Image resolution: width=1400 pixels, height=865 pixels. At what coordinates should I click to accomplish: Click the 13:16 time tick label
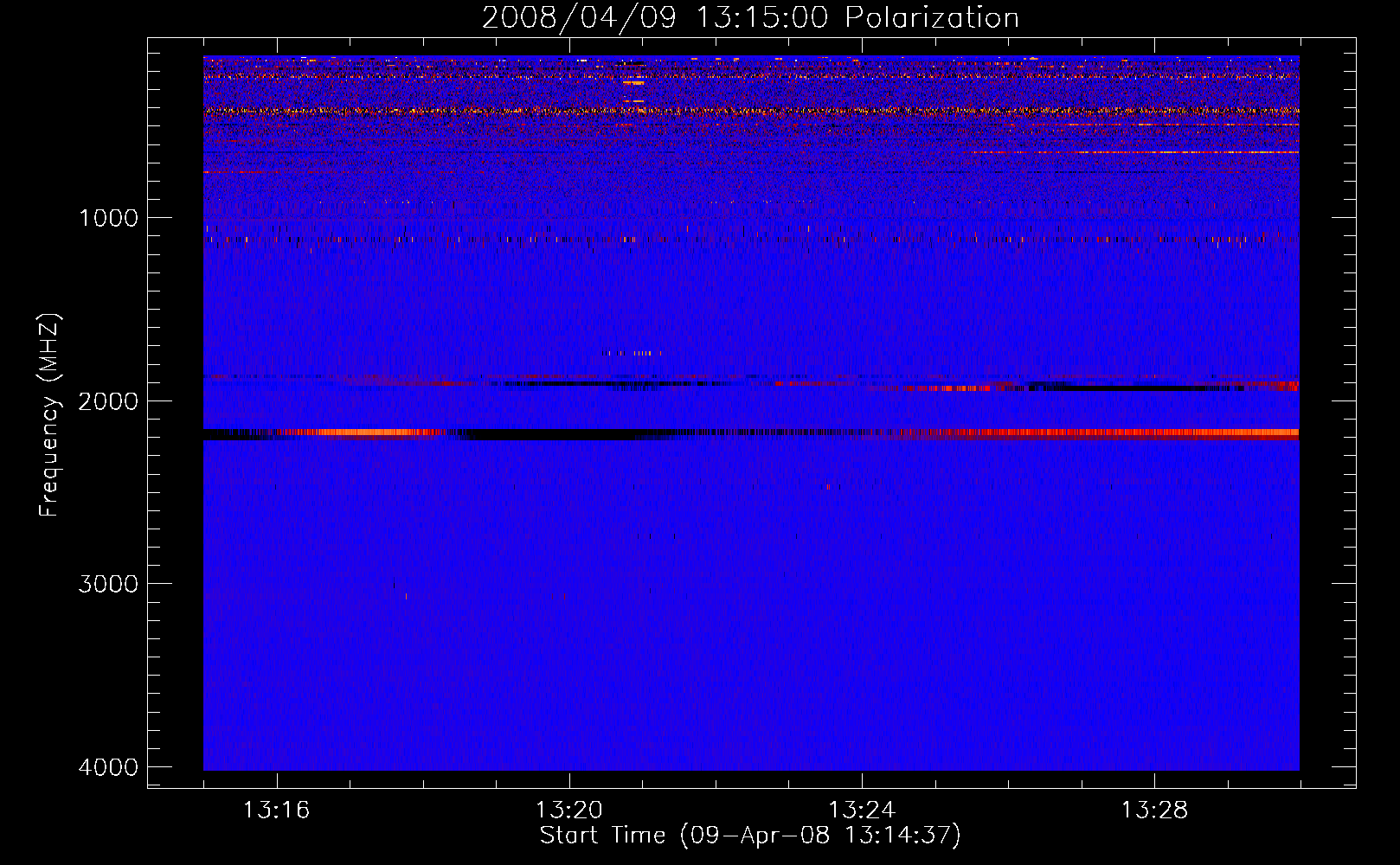pos(276,811)
